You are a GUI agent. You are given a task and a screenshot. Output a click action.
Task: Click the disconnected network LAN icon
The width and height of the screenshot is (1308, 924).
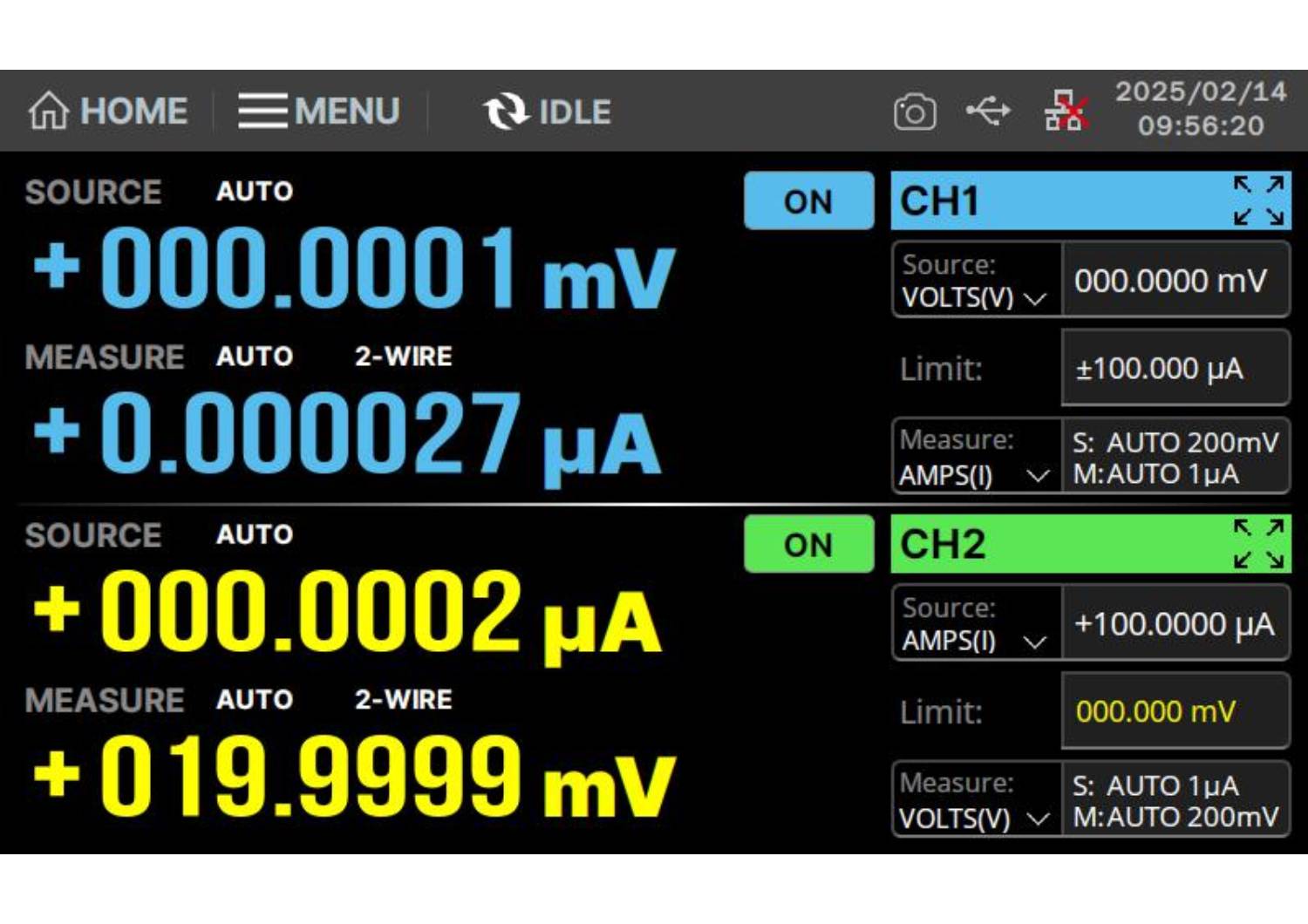[1066, 112]
